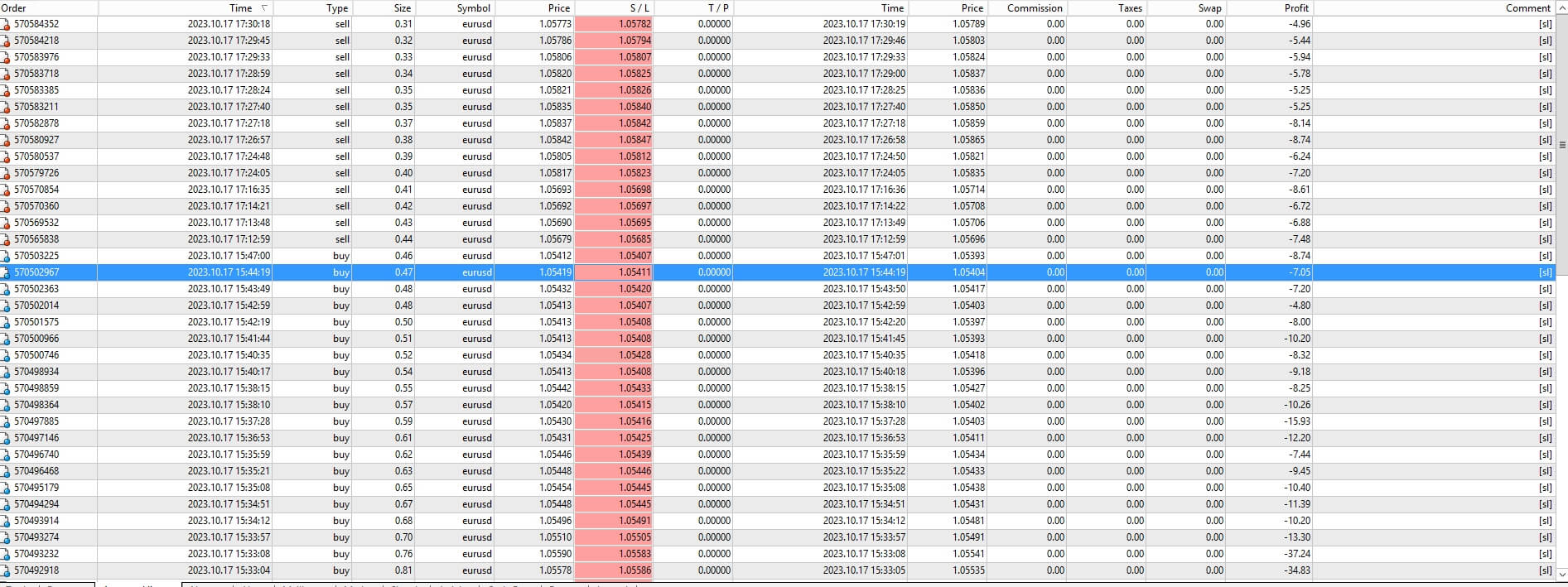Select order number 570500966
Screen dimensions: 1568x587
click(x=36, y=339)
